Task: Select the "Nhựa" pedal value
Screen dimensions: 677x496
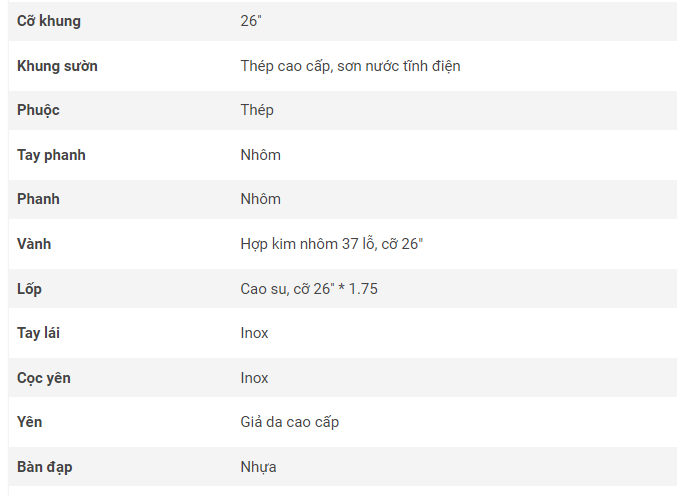Action: tap(259, 467)
